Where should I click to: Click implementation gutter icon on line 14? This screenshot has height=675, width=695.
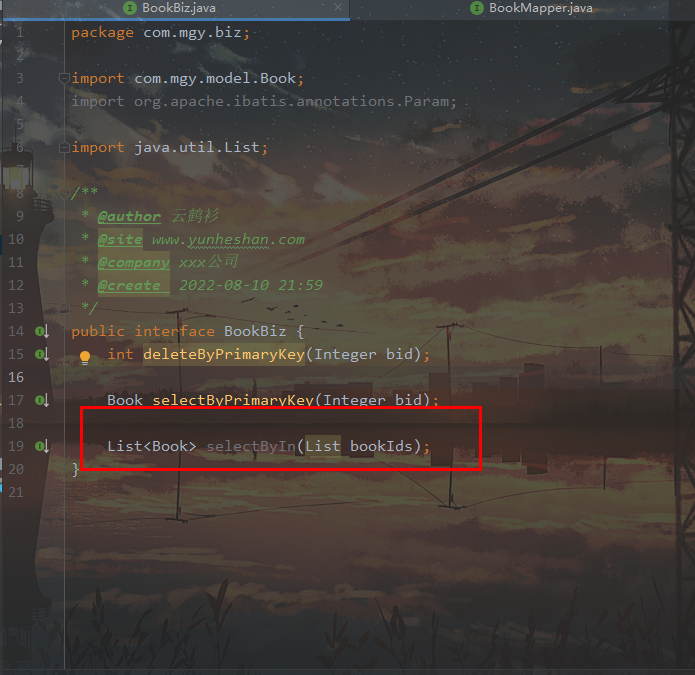tap(42, 331)
